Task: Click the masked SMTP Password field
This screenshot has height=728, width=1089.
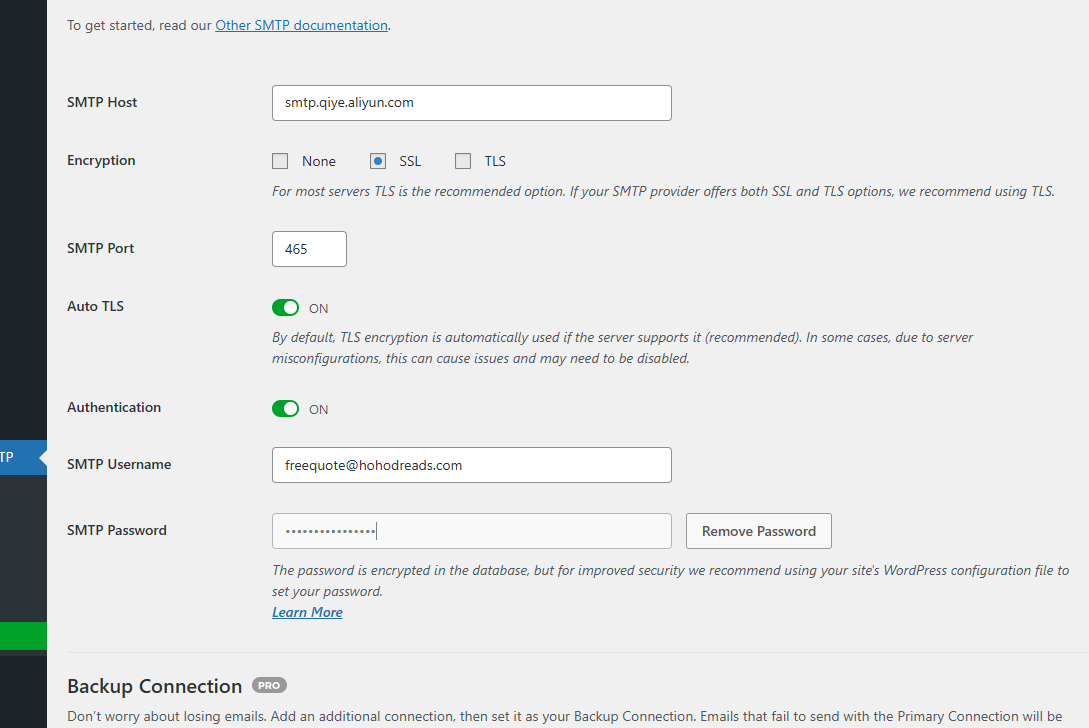Action: pos(471,531)
